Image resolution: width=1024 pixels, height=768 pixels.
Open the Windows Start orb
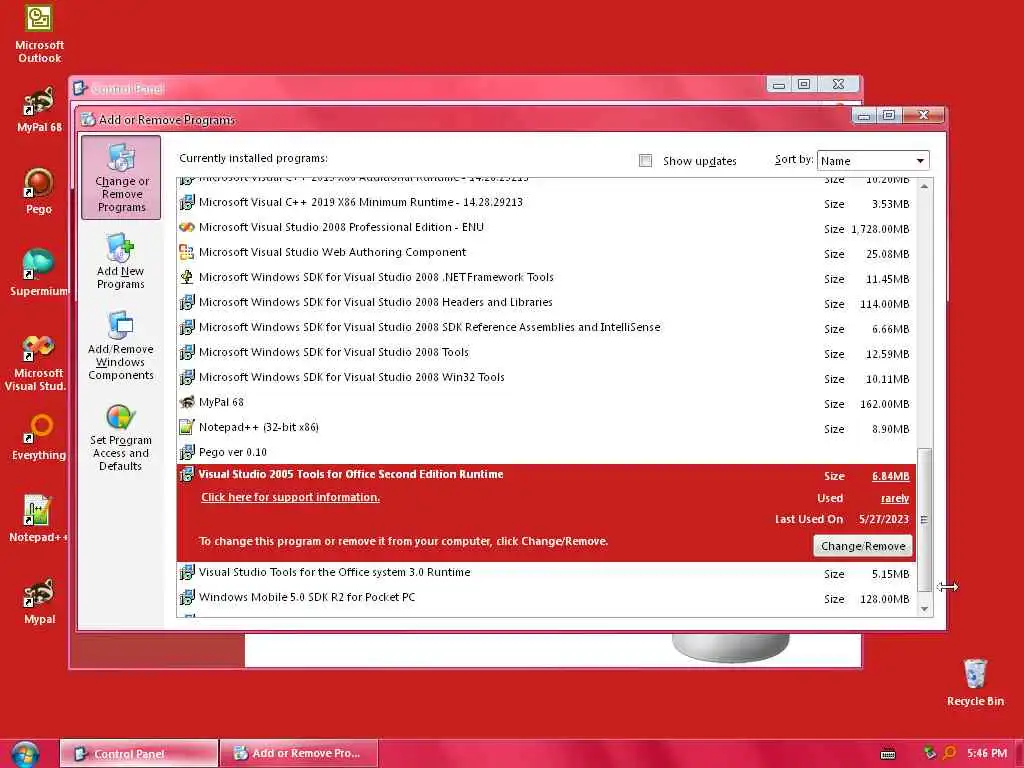click(x=25, y=754)
